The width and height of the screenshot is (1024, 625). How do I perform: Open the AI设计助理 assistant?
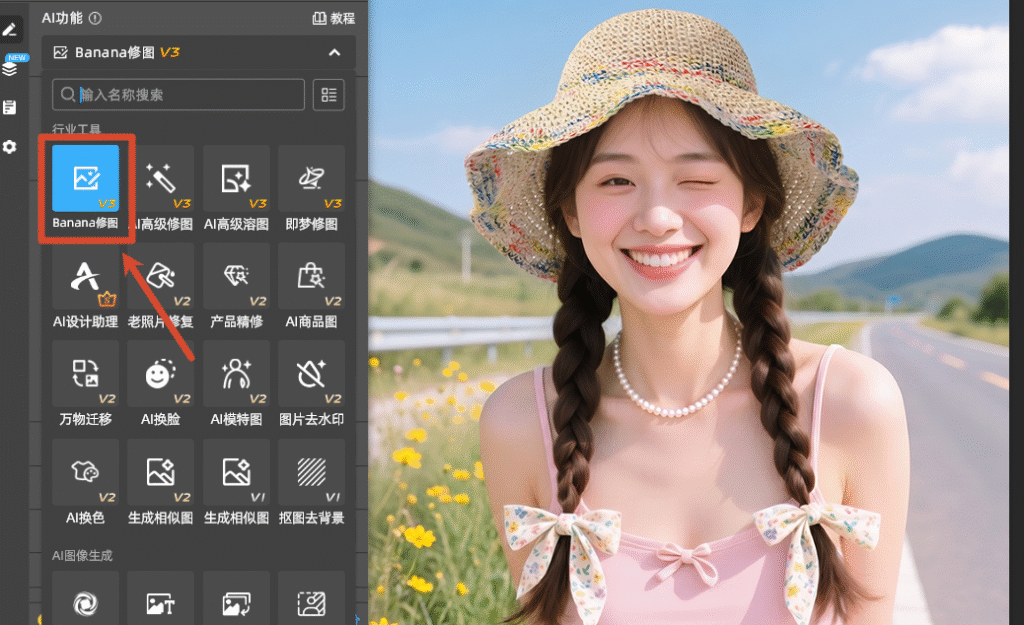click(86, 278)
